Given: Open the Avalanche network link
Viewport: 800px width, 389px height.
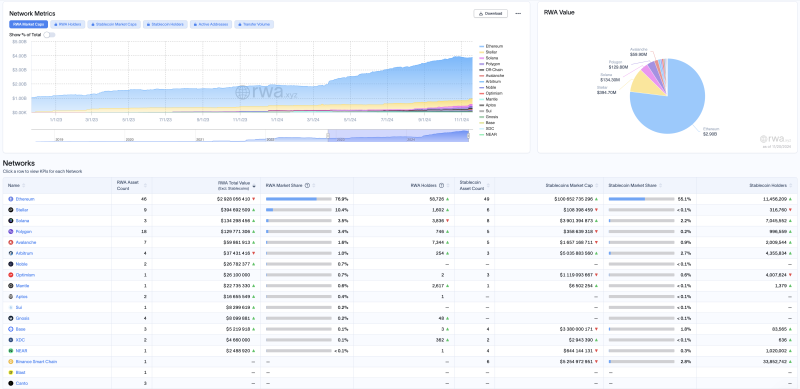Looking at the screenshot, I should pyautogui.click(x=26, y=242).
